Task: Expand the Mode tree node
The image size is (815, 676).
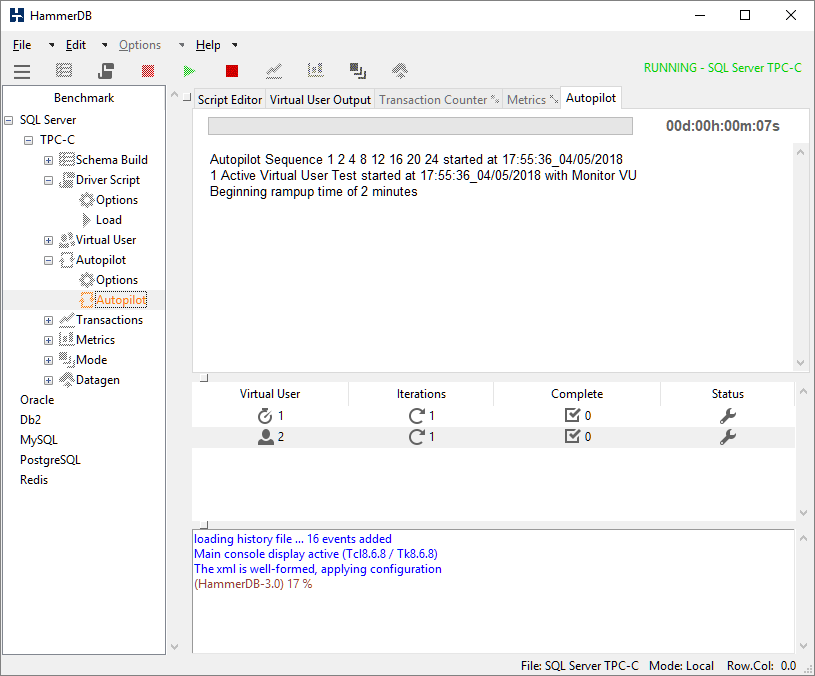Action: click(x=48, y=361)
